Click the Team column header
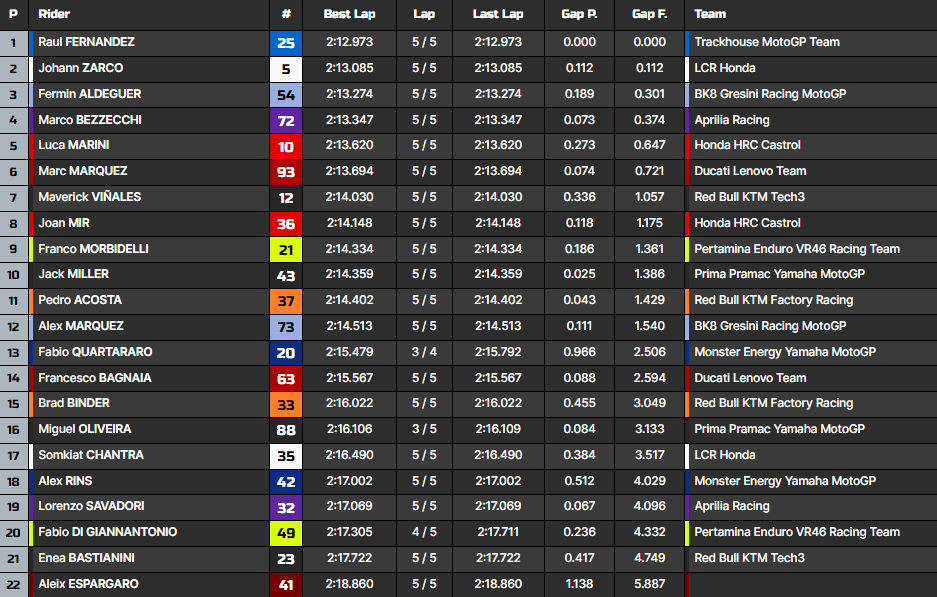Screen dimensions: 937x597 710,14
